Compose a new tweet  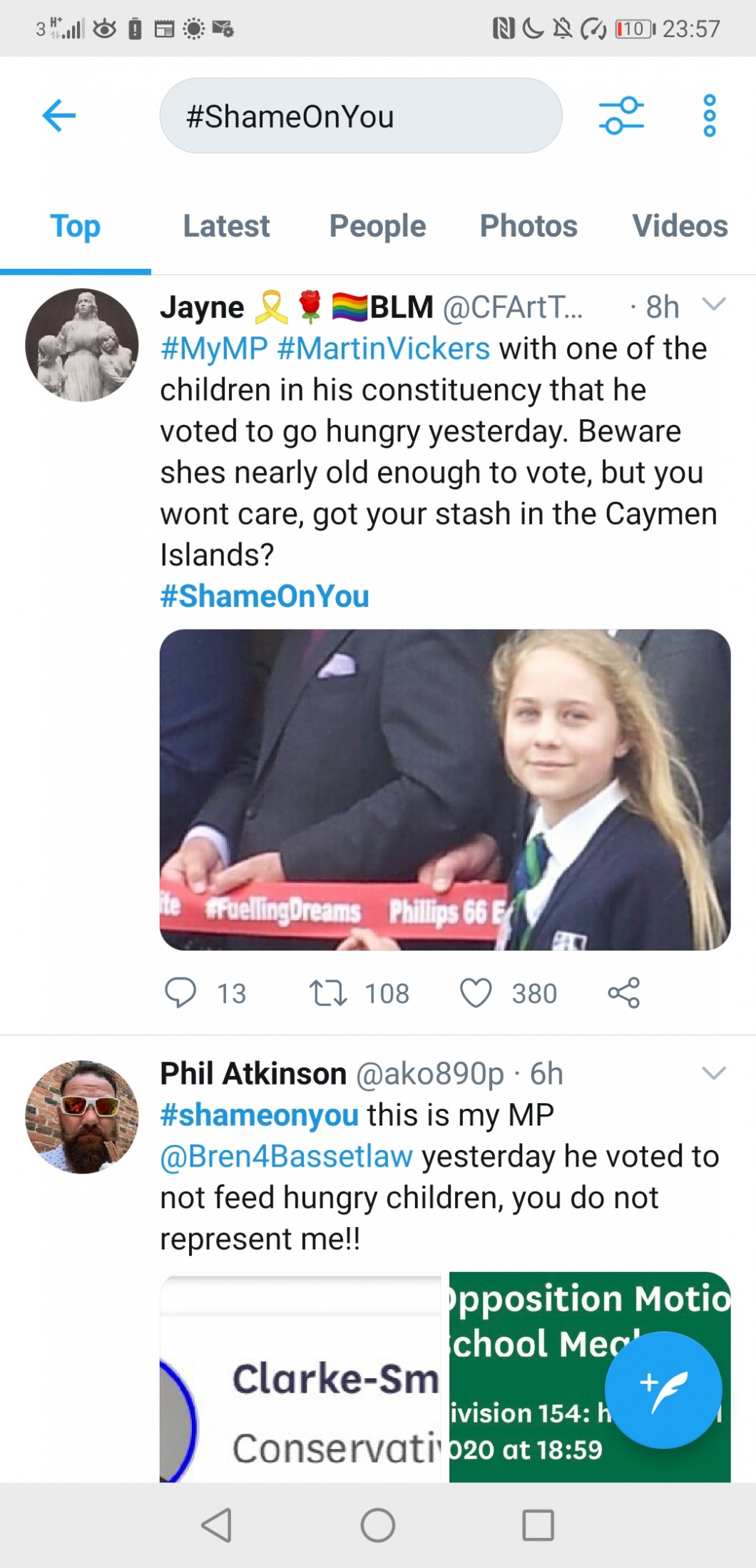[663, 1390]
